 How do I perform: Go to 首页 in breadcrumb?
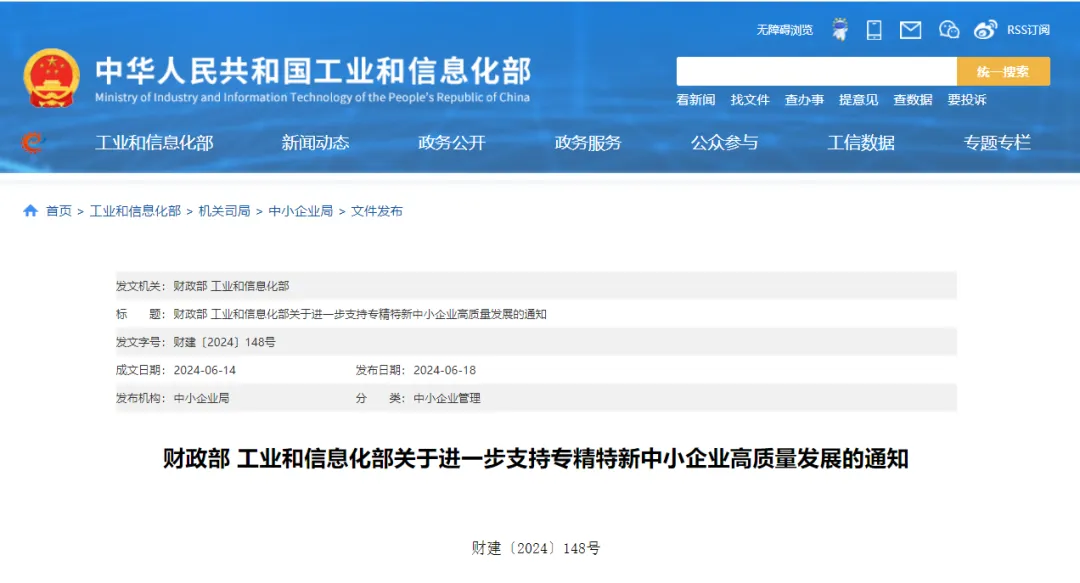59,211
